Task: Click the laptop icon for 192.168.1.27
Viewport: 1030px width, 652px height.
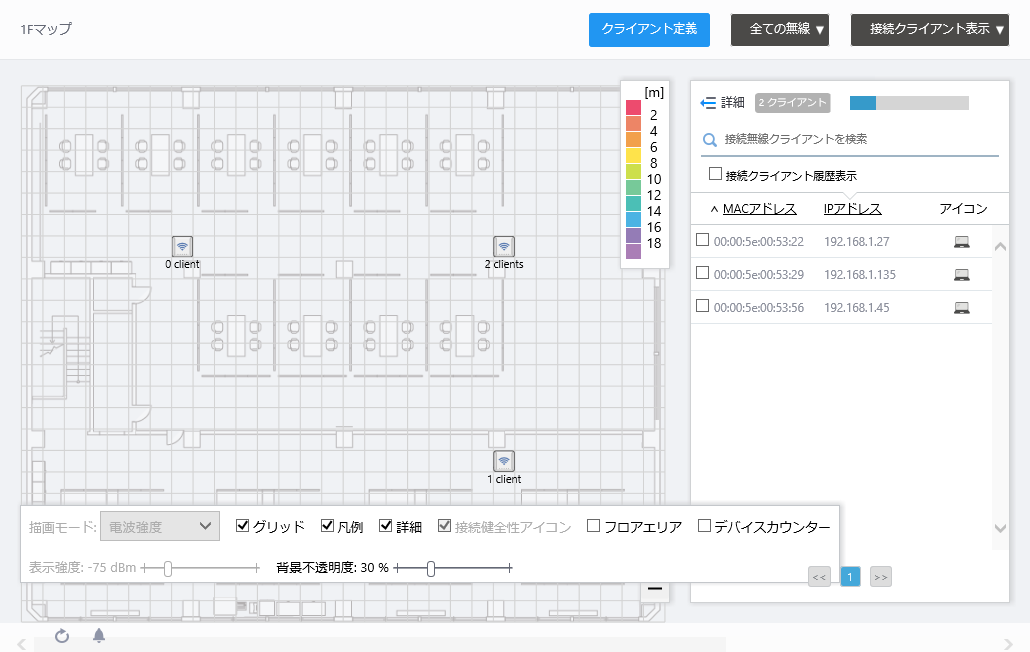Action: point(961,241)
